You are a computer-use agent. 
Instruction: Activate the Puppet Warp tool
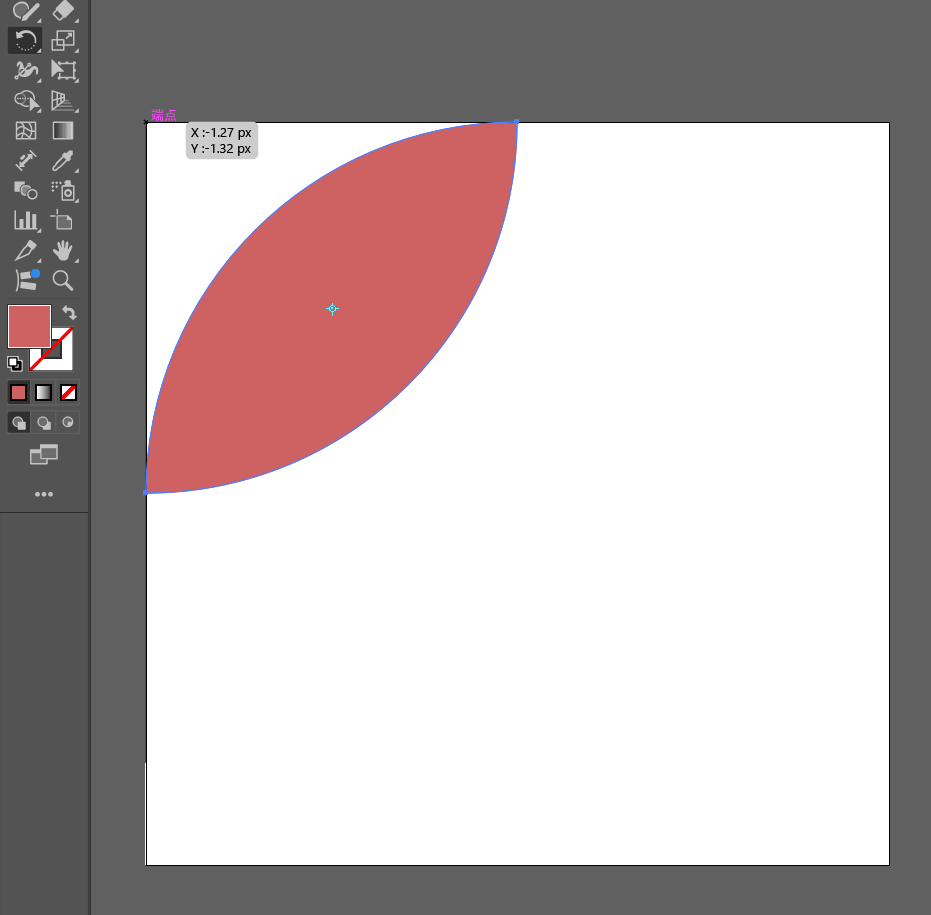point(25,71)
